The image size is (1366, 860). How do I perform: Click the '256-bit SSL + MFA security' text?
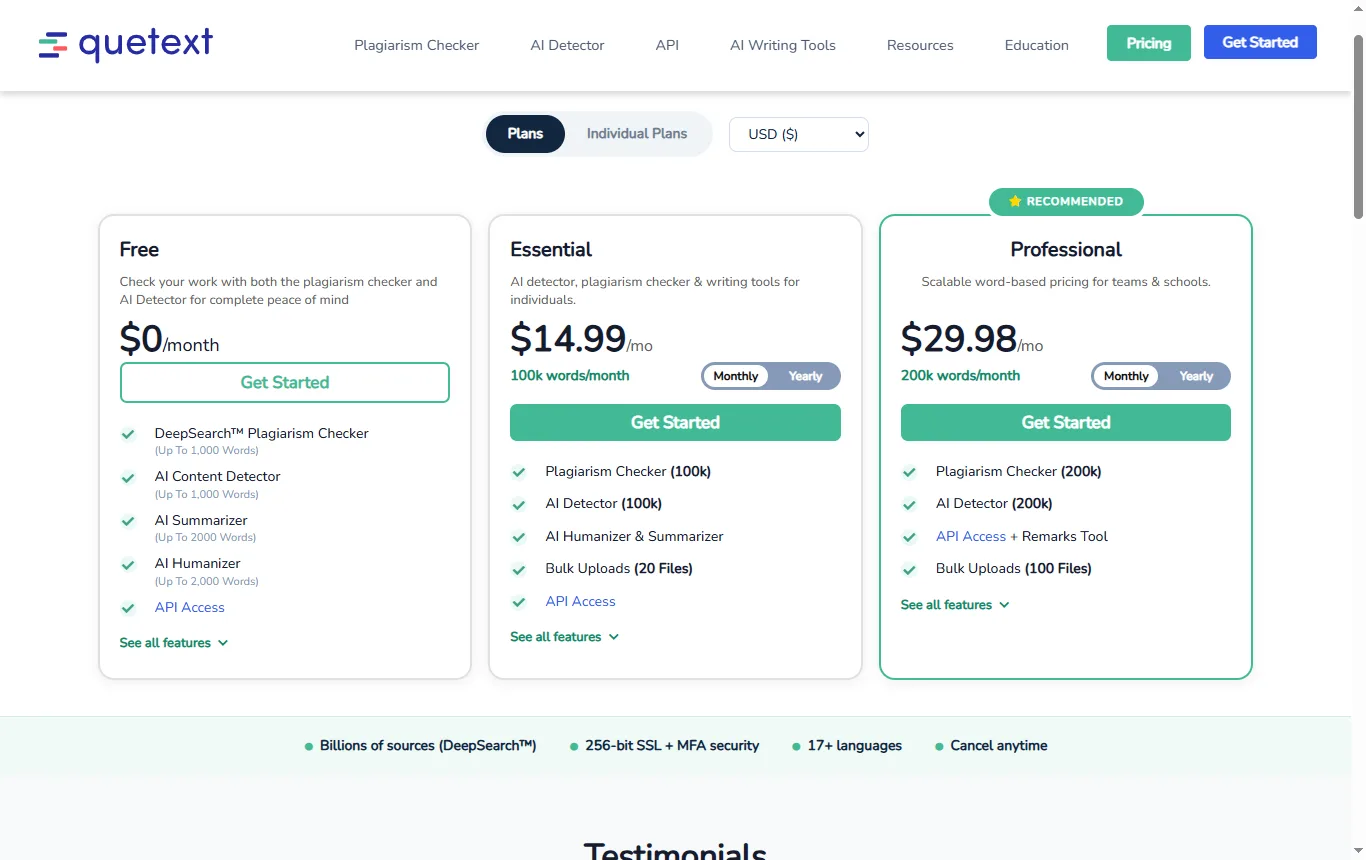[x=672, y=746]
